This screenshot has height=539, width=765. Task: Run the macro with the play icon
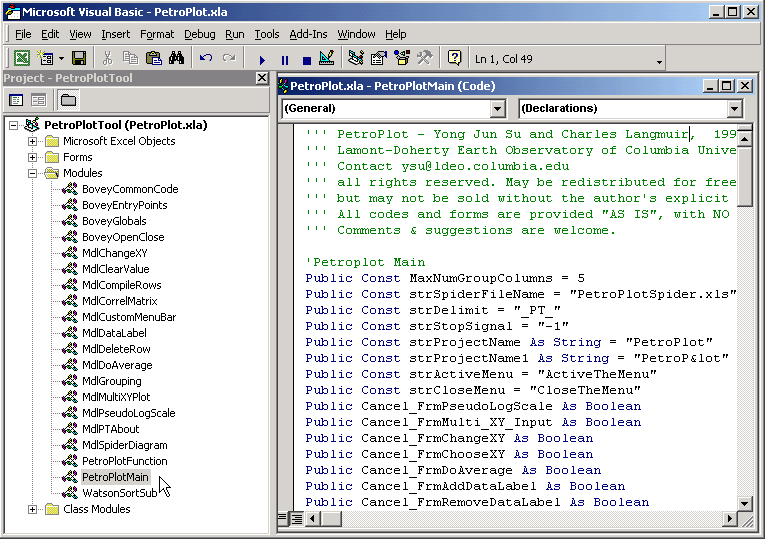[262, 60]
